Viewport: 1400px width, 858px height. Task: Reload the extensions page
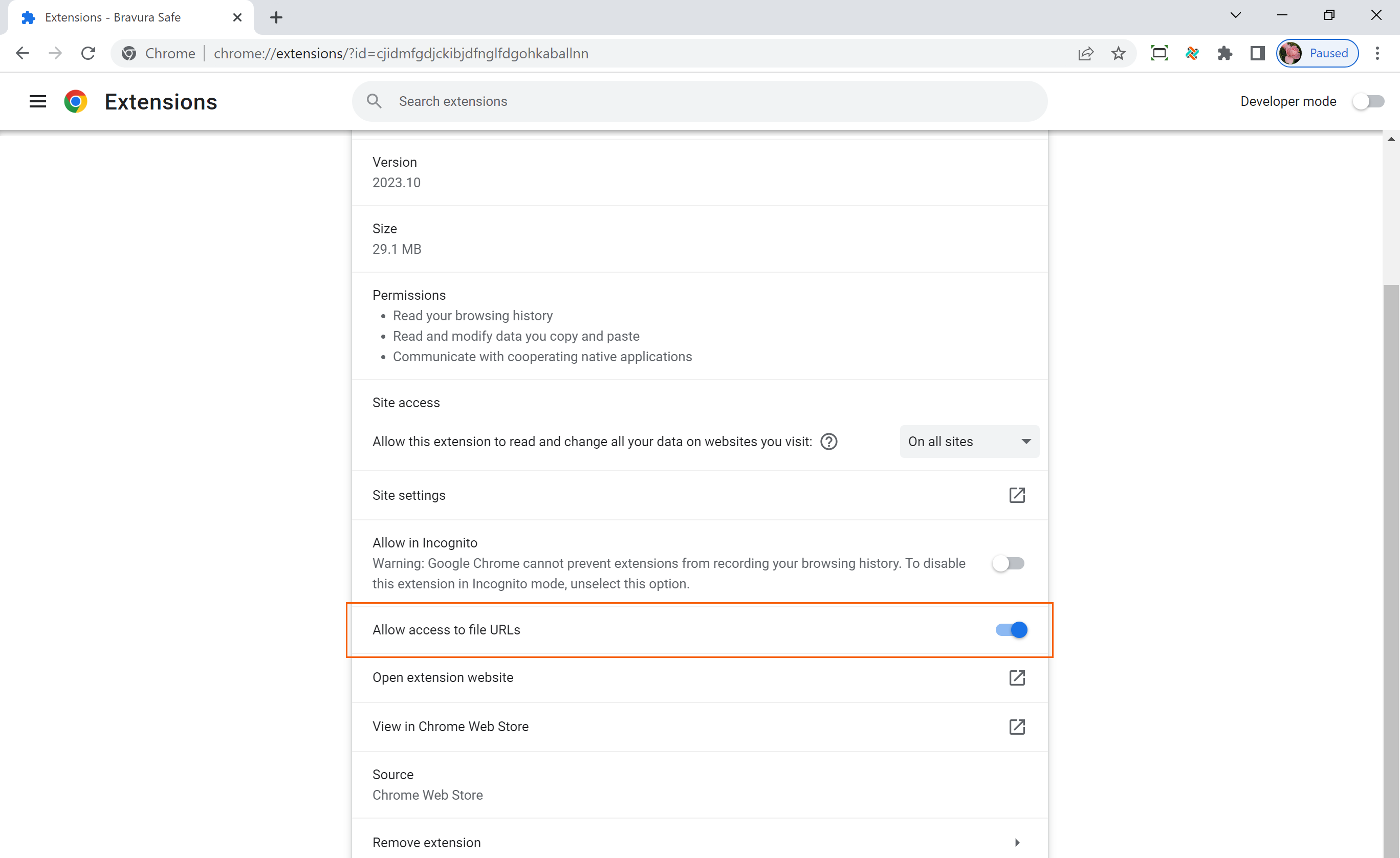coord(88,53)
